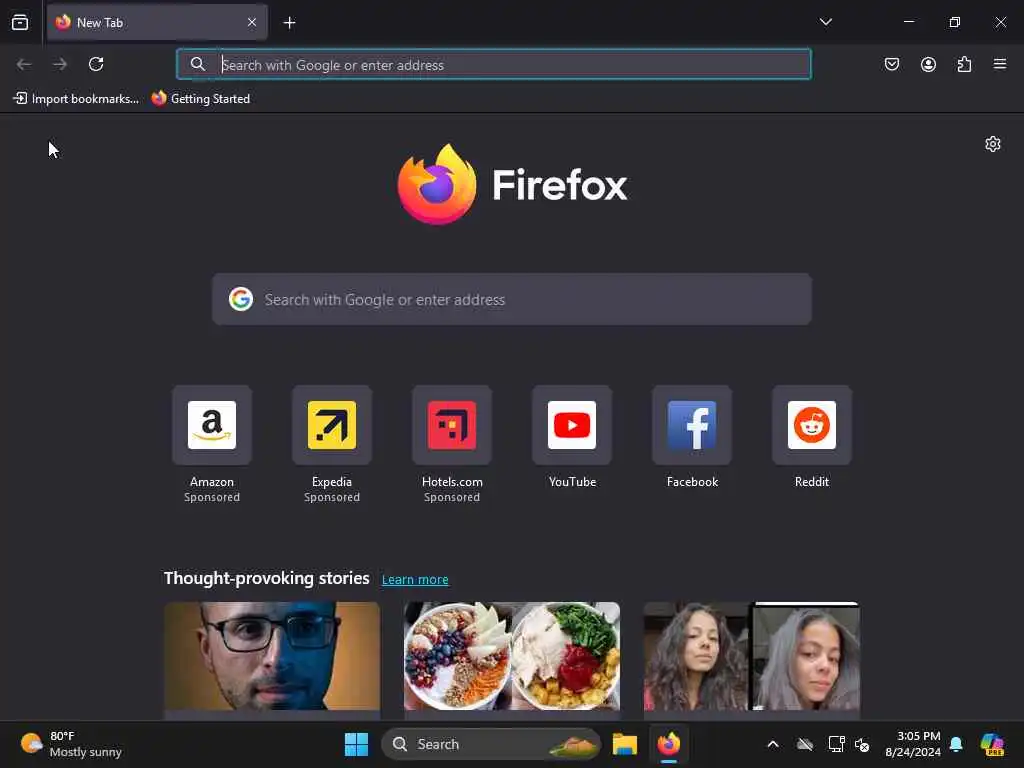Open network status tray icon
Image resolution: width=1024 pixels, height=768 pixels.
[836, 744]
